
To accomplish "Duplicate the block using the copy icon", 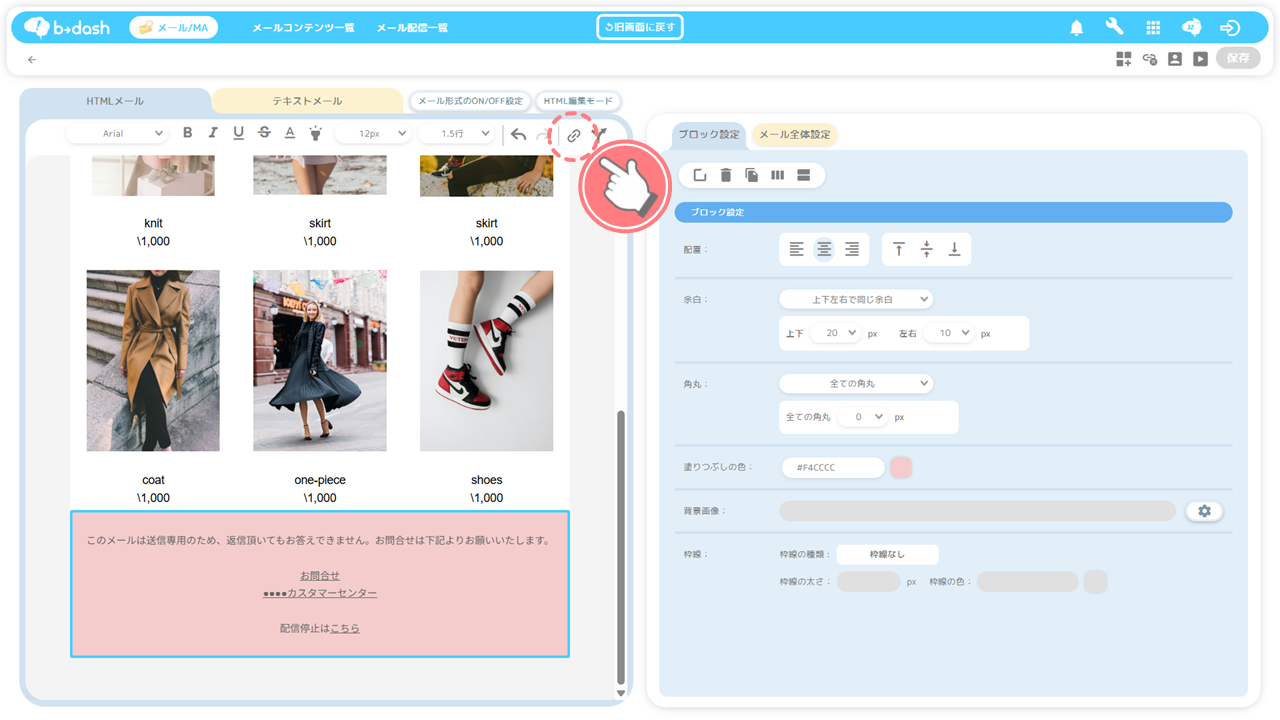I will click(x=751, y=176).
